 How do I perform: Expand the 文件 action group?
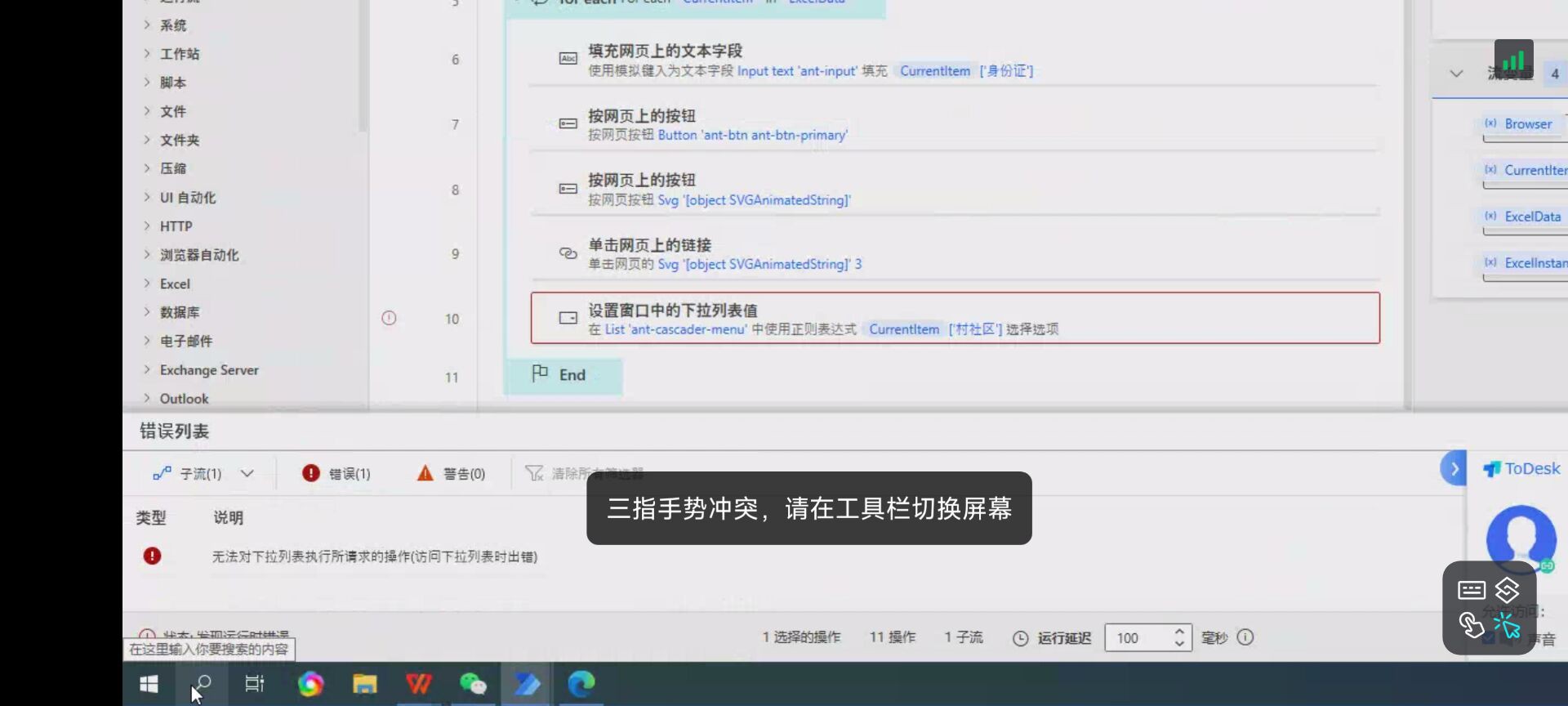click(147, 110)
